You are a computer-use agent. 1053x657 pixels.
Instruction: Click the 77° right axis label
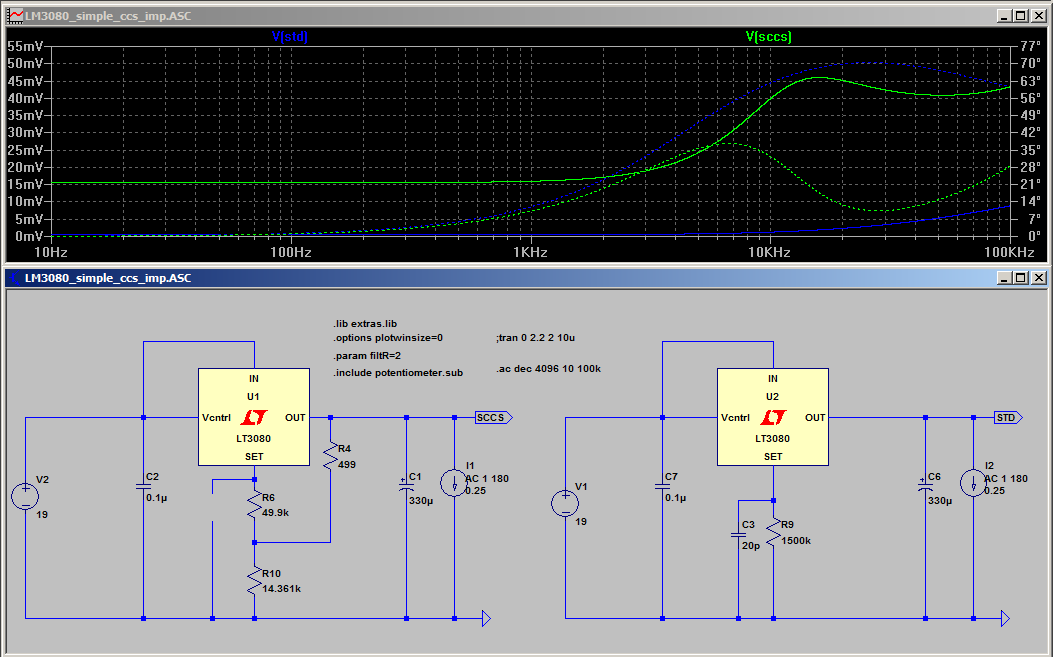click(1030, 46)
